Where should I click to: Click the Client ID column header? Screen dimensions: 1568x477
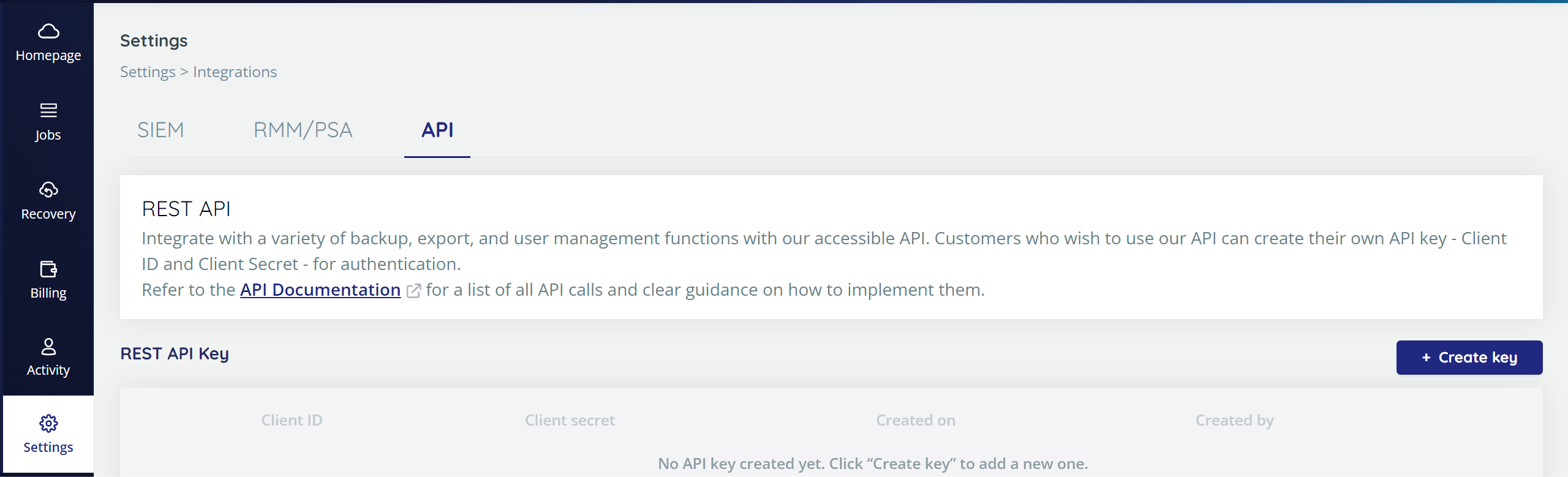[292, 420]
